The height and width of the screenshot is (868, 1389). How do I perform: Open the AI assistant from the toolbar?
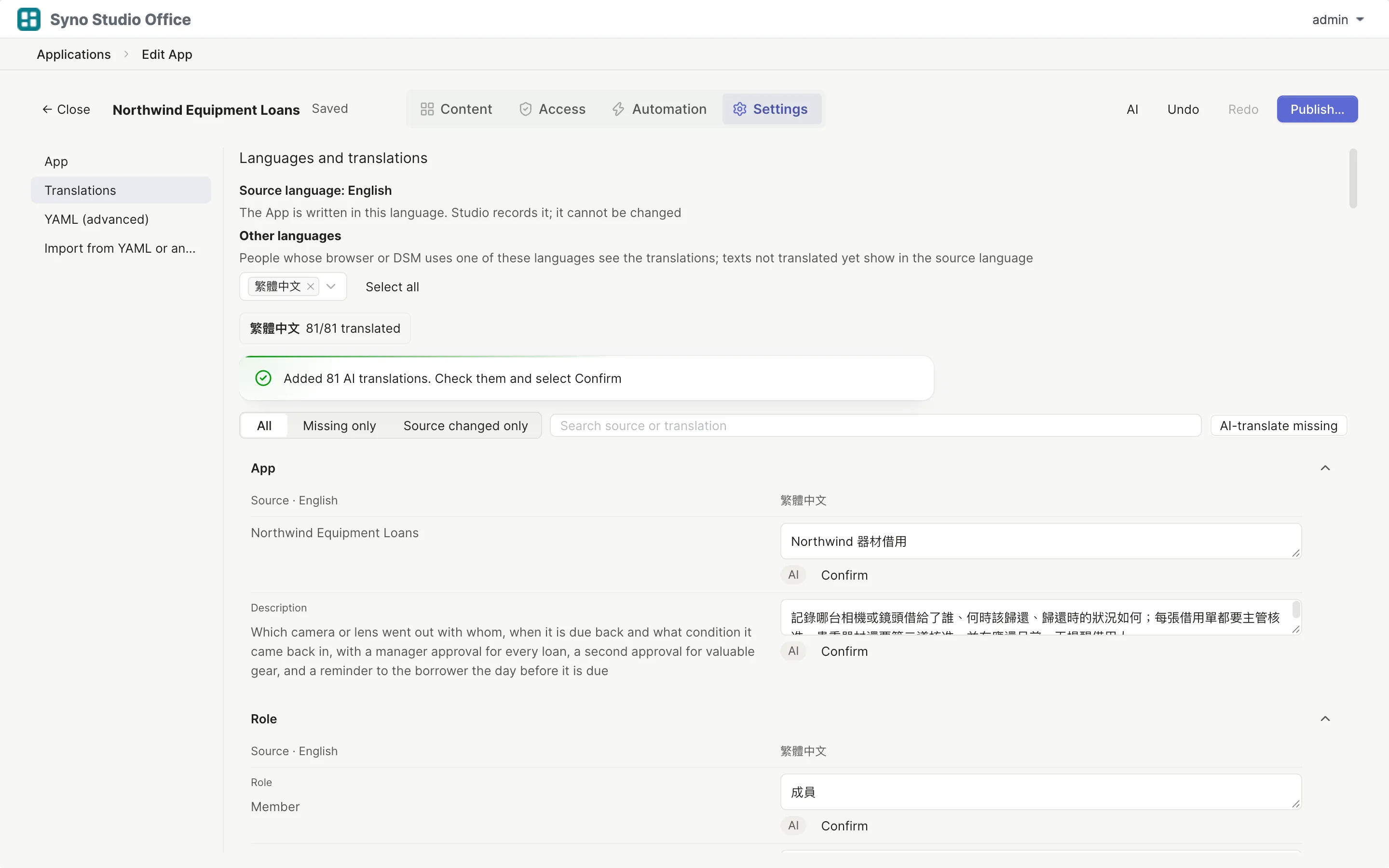tap(1132, 109)
